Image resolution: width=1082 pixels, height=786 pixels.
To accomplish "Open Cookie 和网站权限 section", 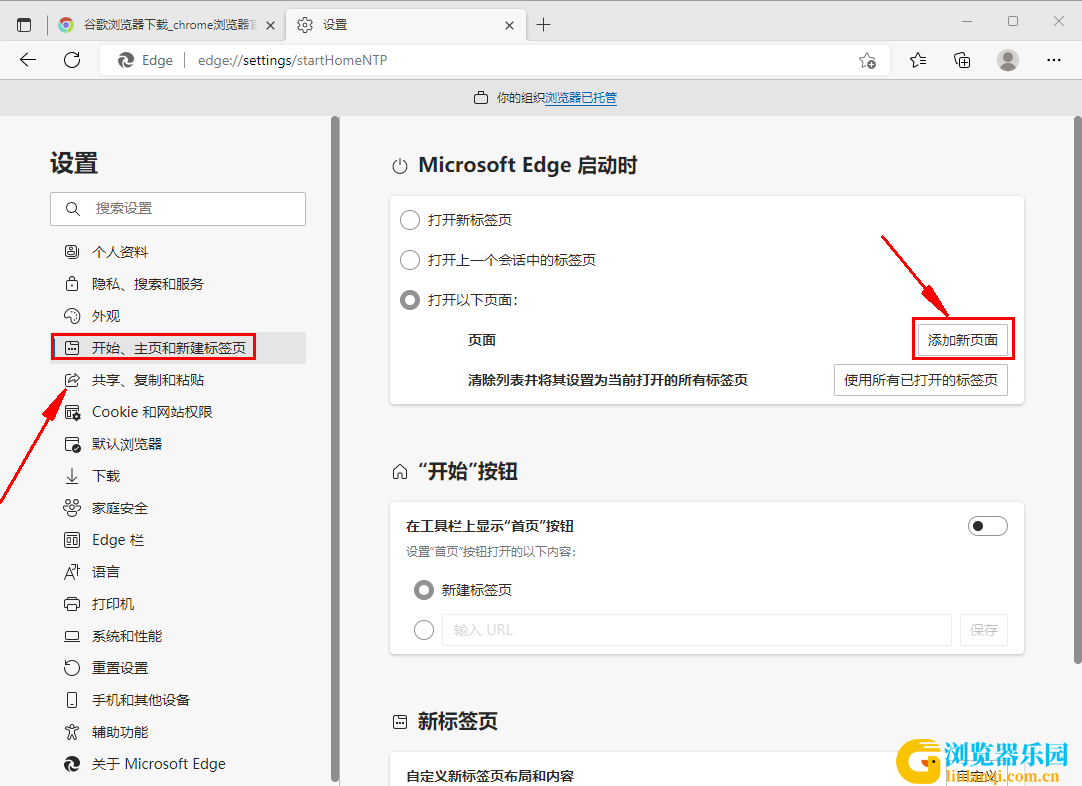I will pos(178,412).
